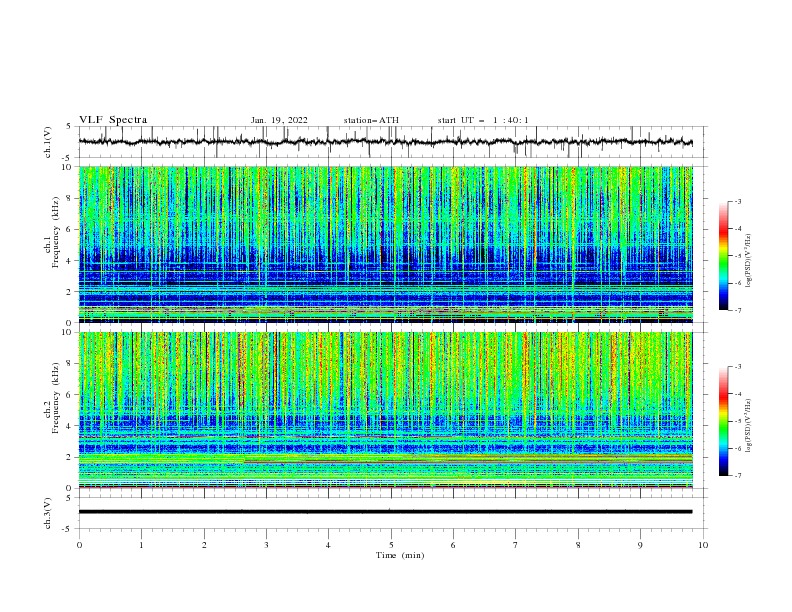Click the time axis tick '10'

(703, 545)
